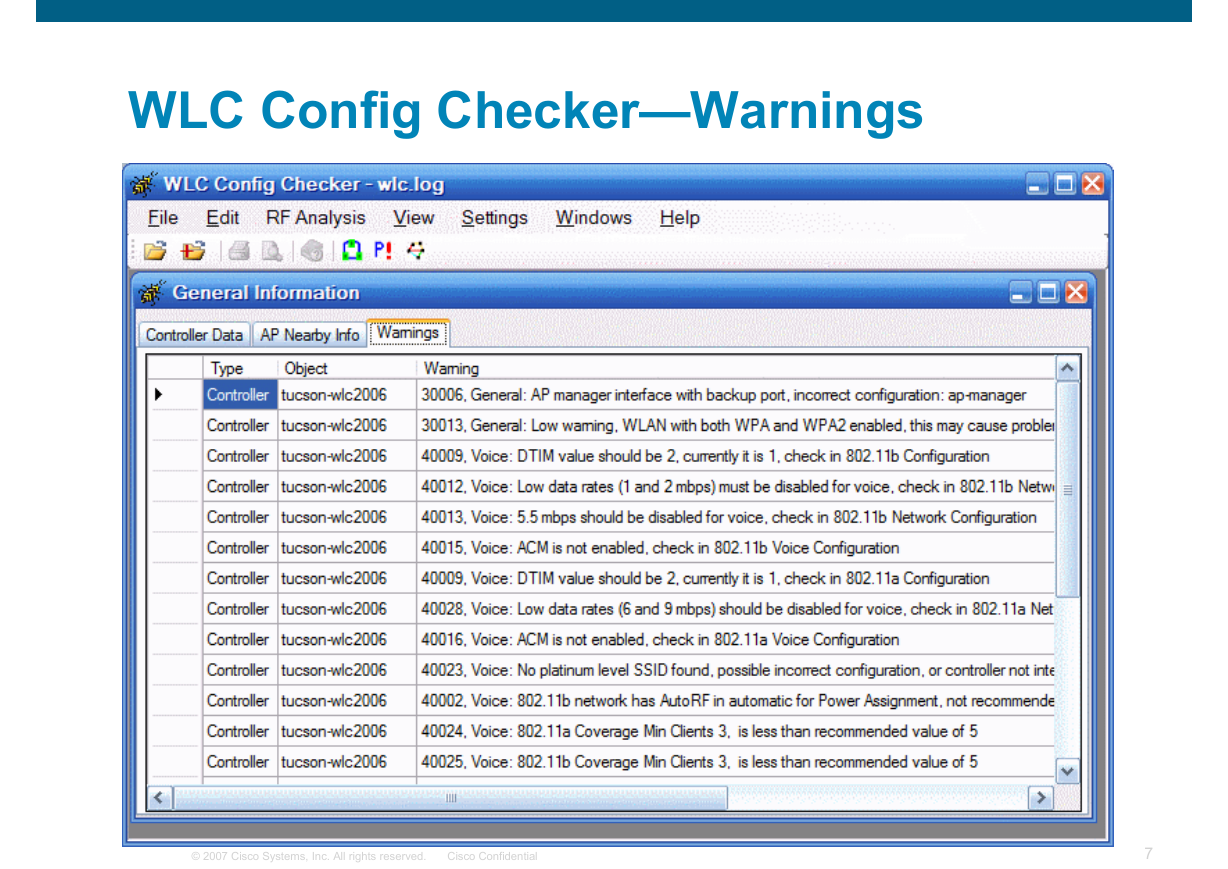Click the open folder toolbar icon
This screenshot has height=869, width=1228.
[x=154, y=251]
